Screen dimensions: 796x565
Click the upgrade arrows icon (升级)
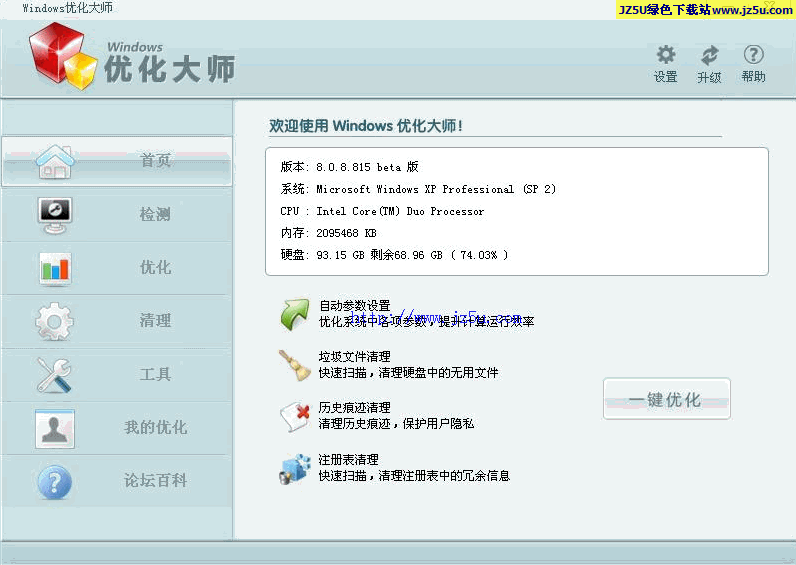tap(709, 56)
